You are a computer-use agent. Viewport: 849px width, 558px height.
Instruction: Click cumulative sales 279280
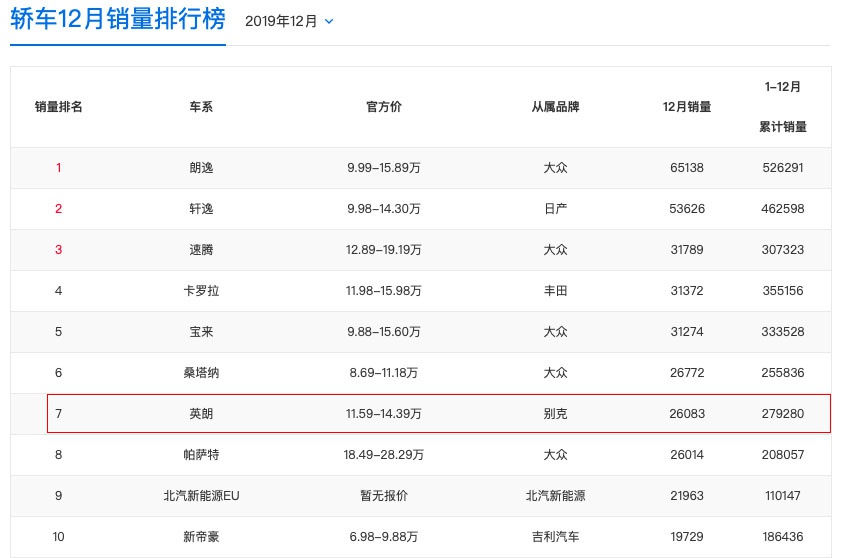(783, 414)
